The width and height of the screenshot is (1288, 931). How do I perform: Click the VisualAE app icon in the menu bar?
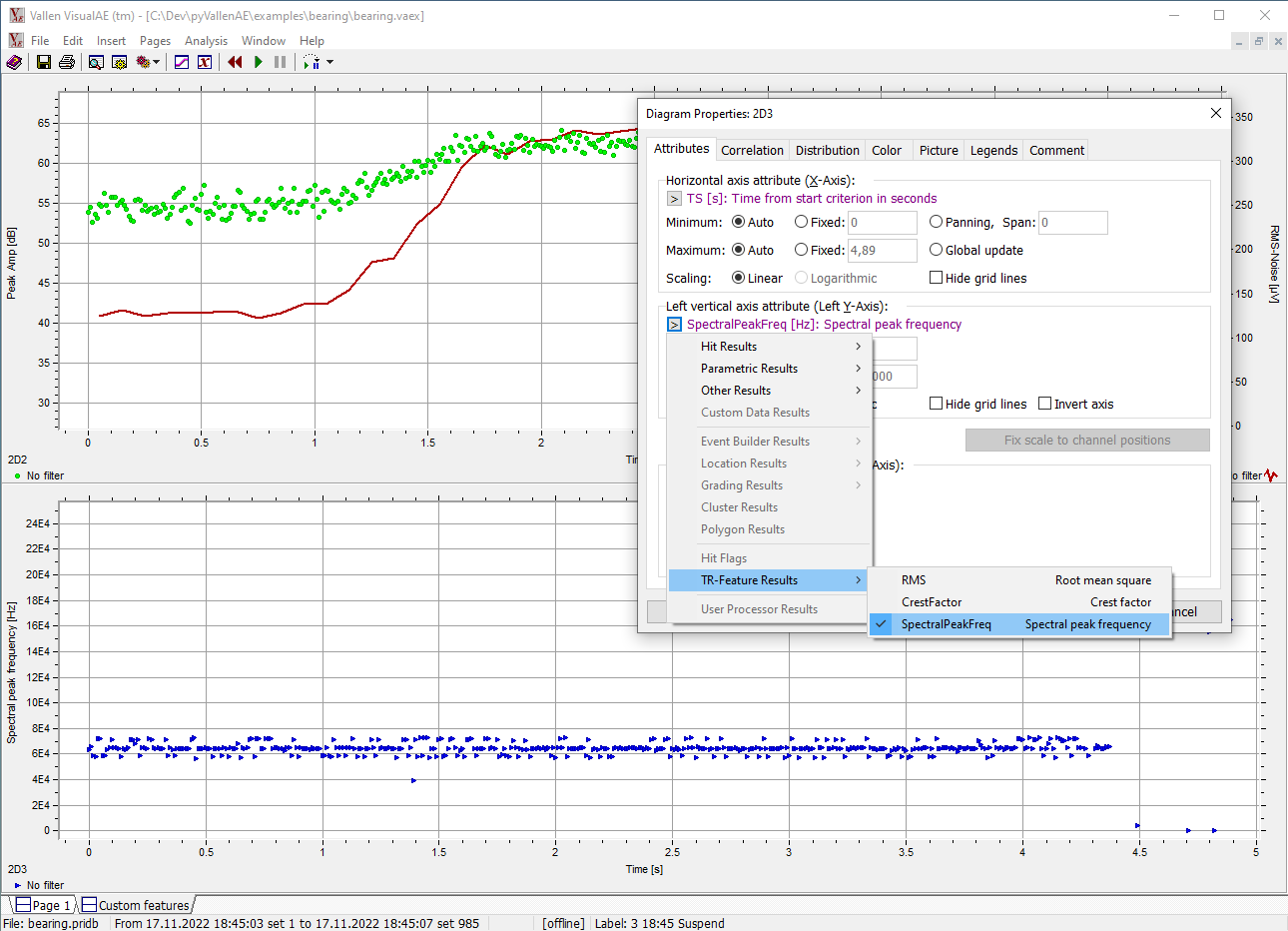coord(16,41)
